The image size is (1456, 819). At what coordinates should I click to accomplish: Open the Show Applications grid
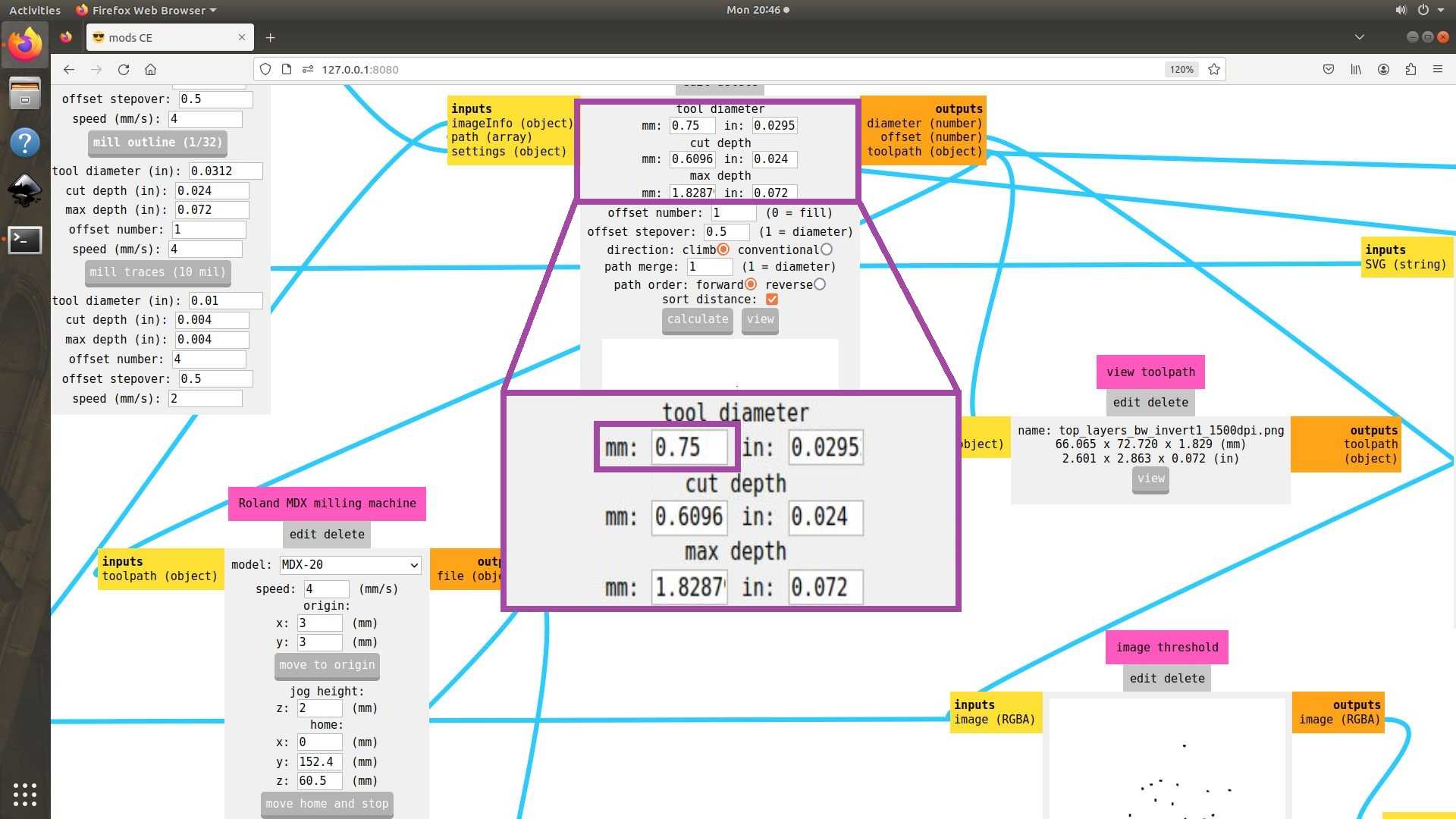pos(24,794)
